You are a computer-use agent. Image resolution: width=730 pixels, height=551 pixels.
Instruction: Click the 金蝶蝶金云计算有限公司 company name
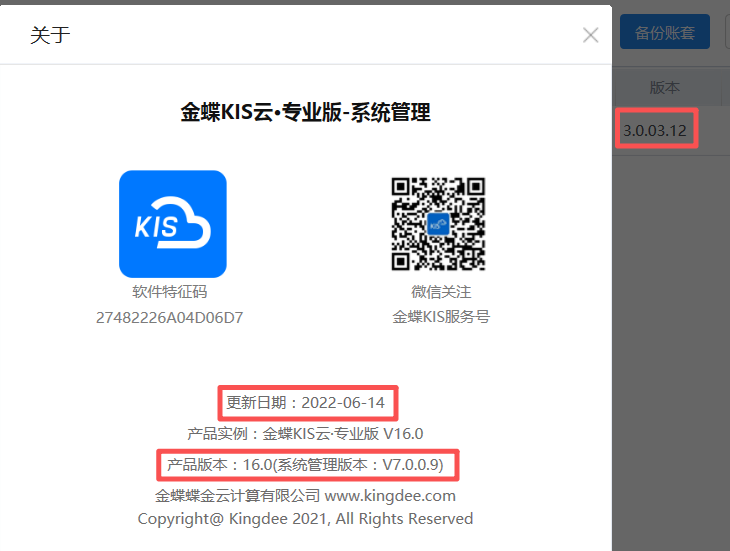tap(238, 496)
